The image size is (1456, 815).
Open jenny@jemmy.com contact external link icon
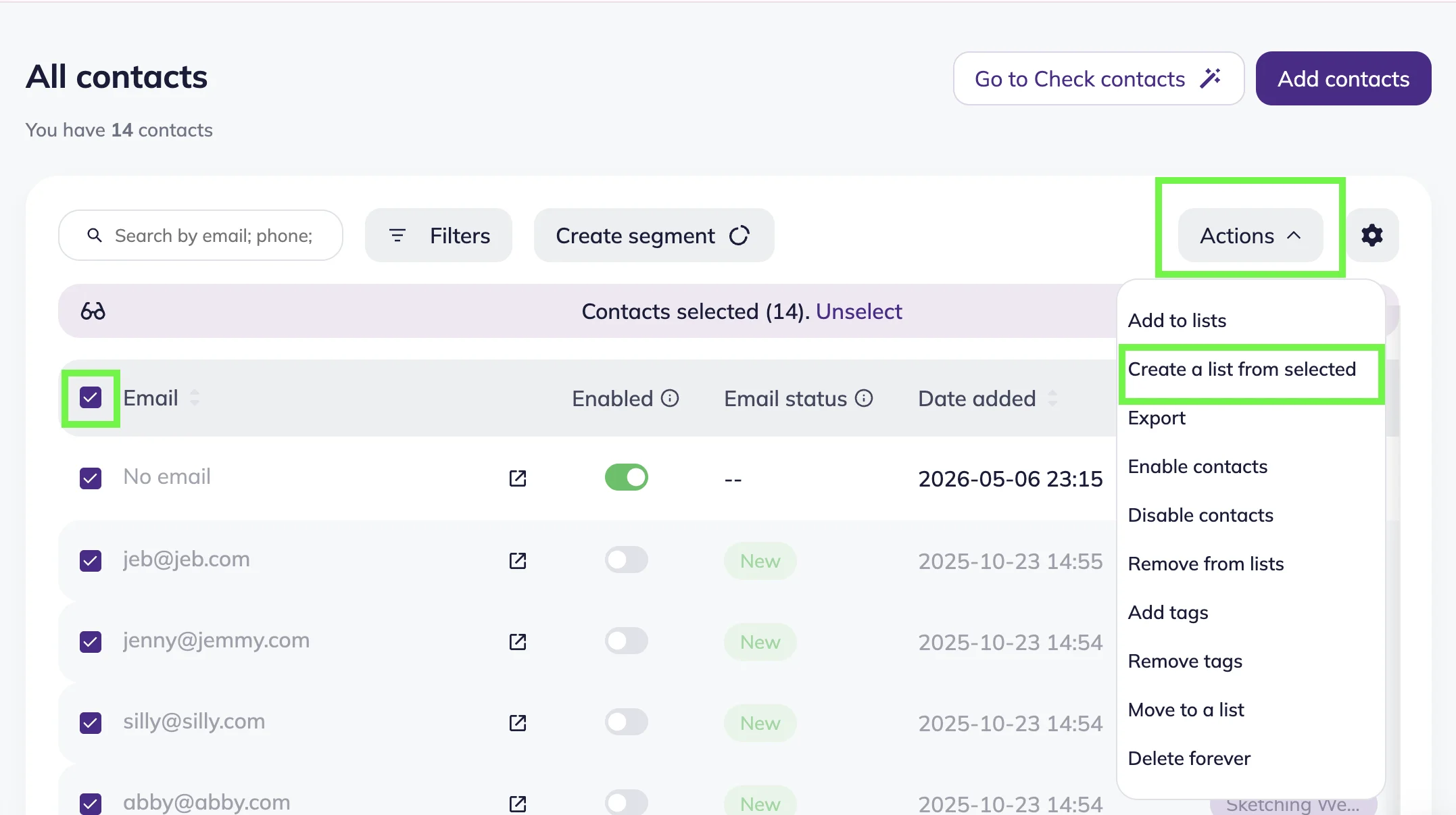point(518,642)
